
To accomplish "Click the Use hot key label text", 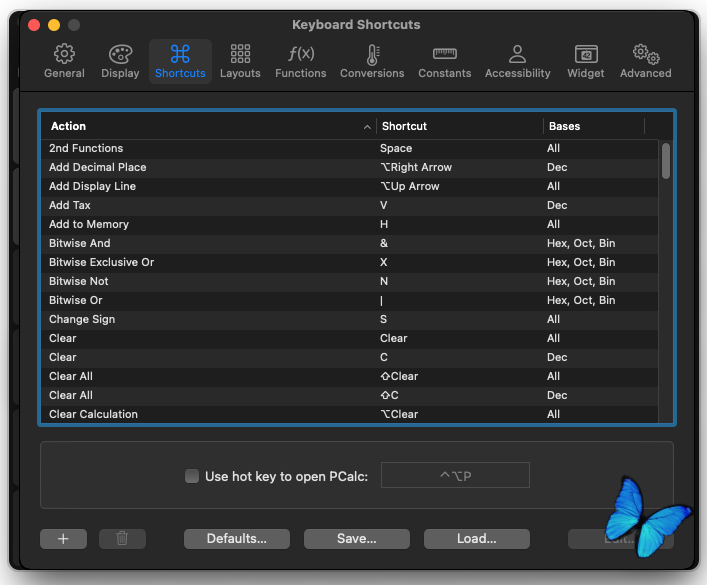I will [286, 476].
